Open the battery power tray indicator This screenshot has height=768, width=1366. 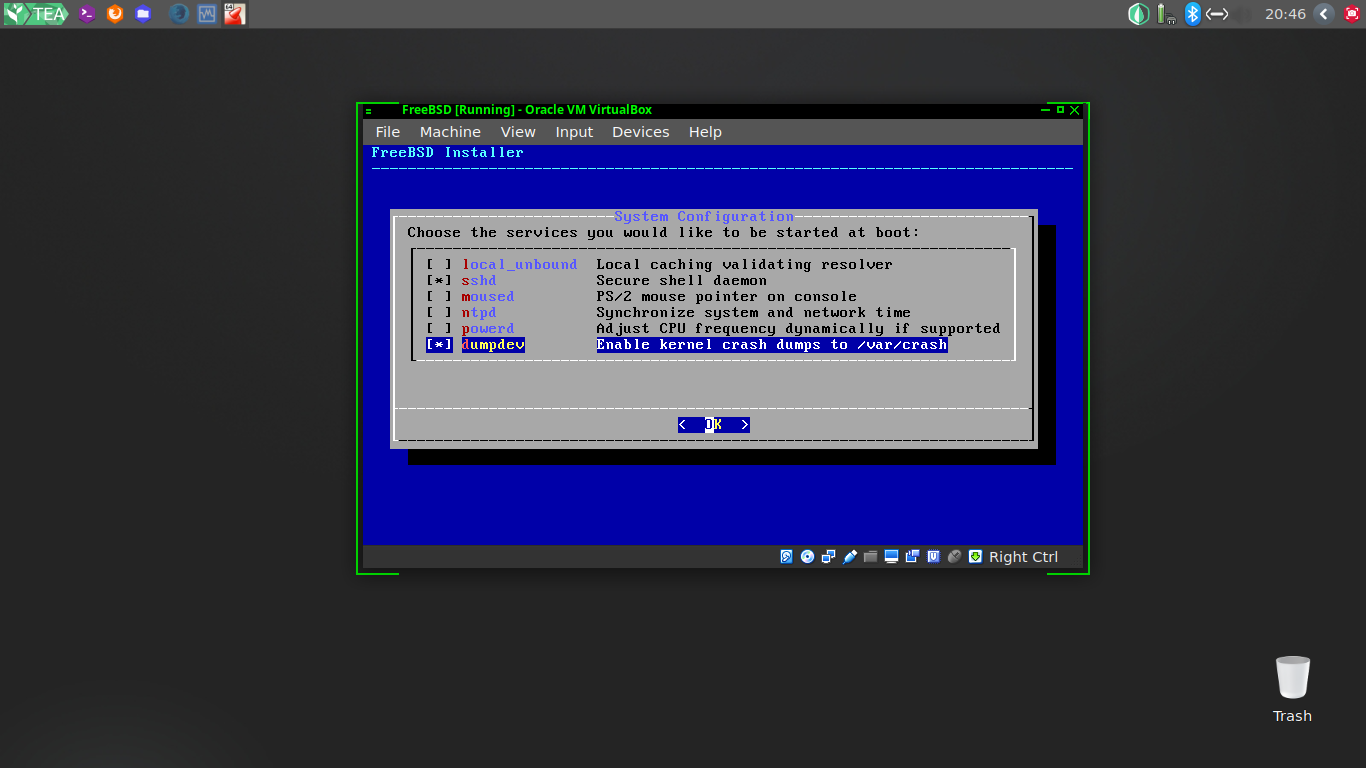click(x=1165, y=14)
